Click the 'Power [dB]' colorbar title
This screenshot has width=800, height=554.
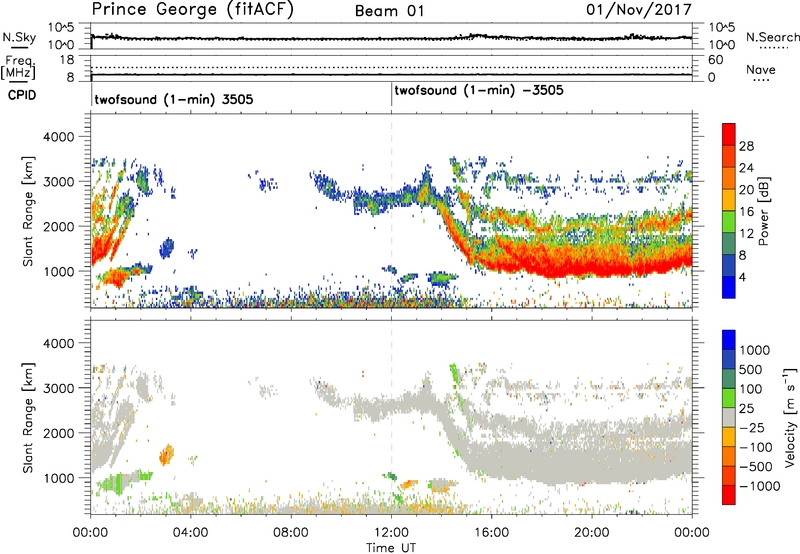pyautogui.click(x=763, y=211)
